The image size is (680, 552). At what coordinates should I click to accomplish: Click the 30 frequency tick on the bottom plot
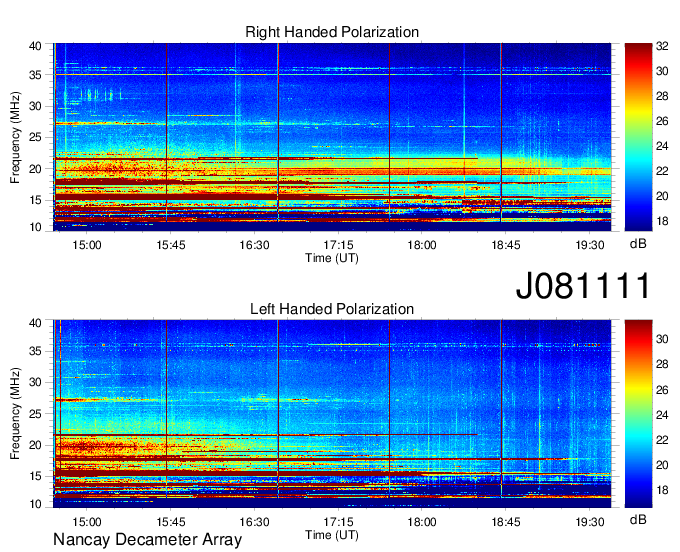(35, 382)
